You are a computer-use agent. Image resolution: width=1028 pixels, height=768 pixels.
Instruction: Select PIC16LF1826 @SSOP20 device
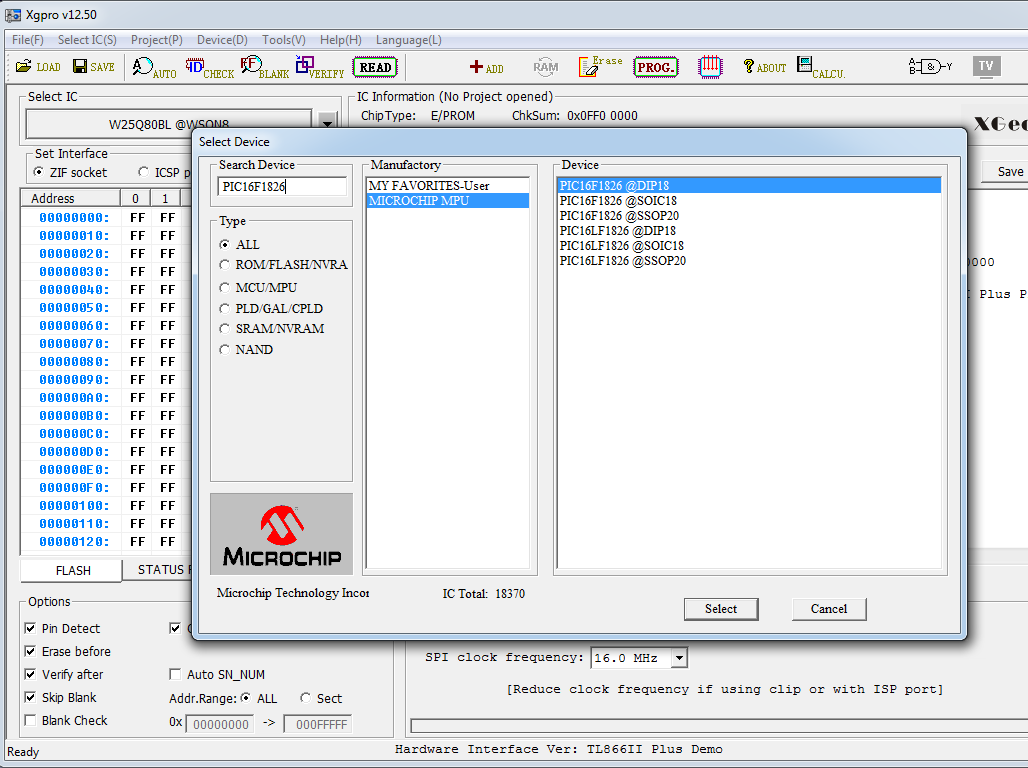749,261
